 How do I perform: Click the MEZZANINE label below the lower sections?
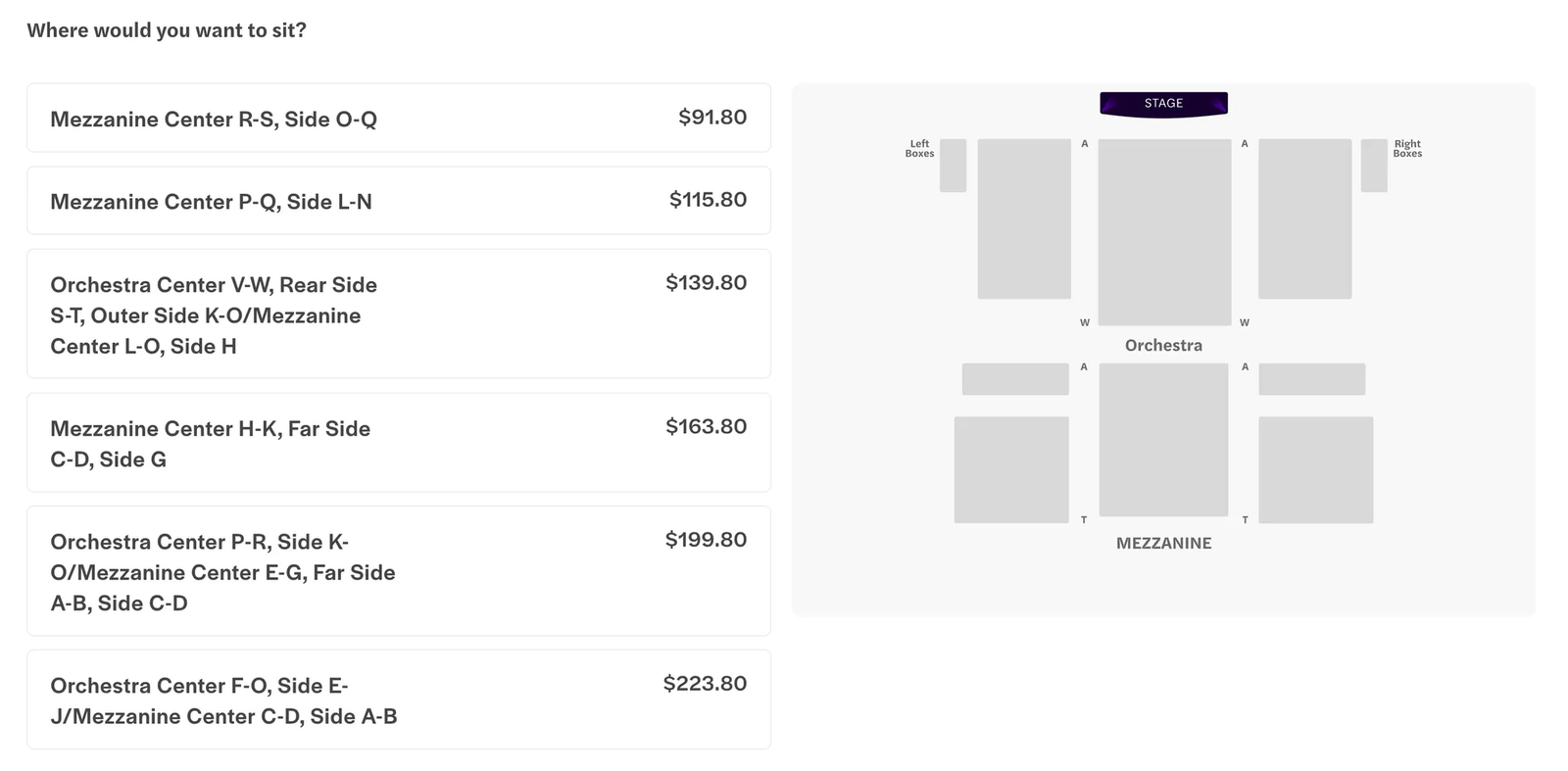(x=1163, y=543)
